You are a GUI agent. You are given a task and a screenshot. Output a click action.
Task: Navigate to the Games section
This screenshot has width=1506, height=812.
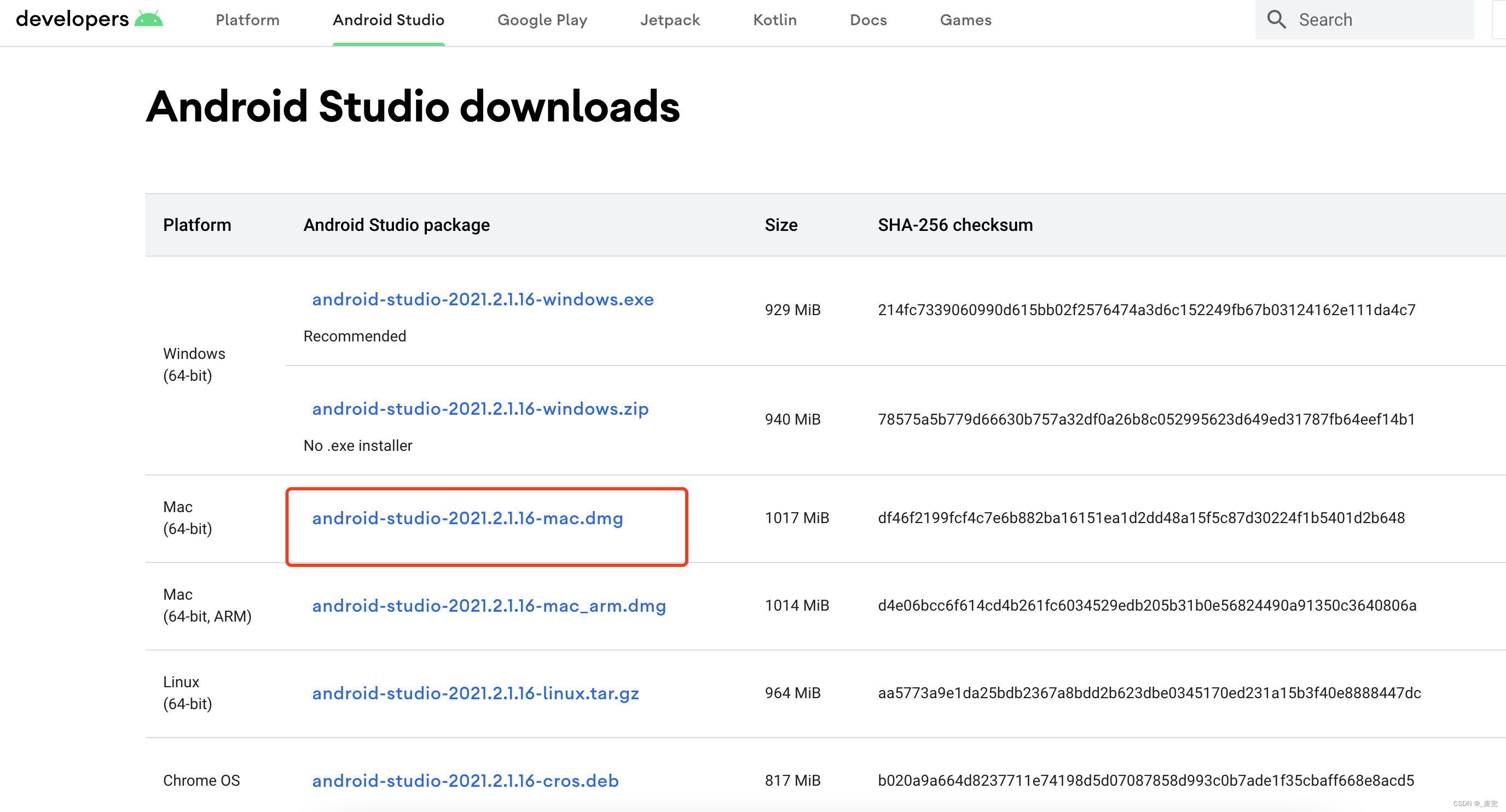pos(965,19)
